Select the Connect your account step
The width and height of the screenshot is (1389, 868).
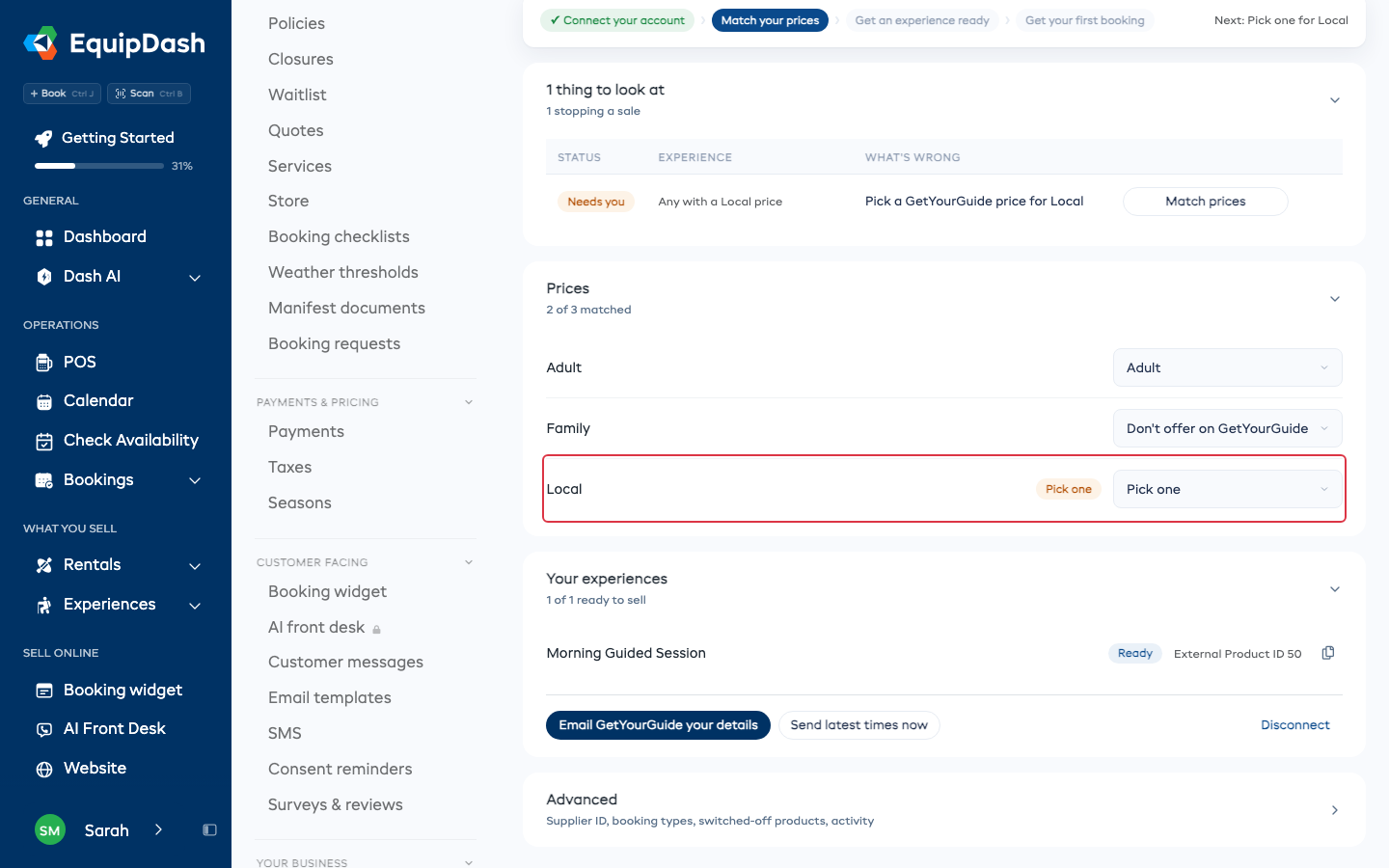[617, 20]
